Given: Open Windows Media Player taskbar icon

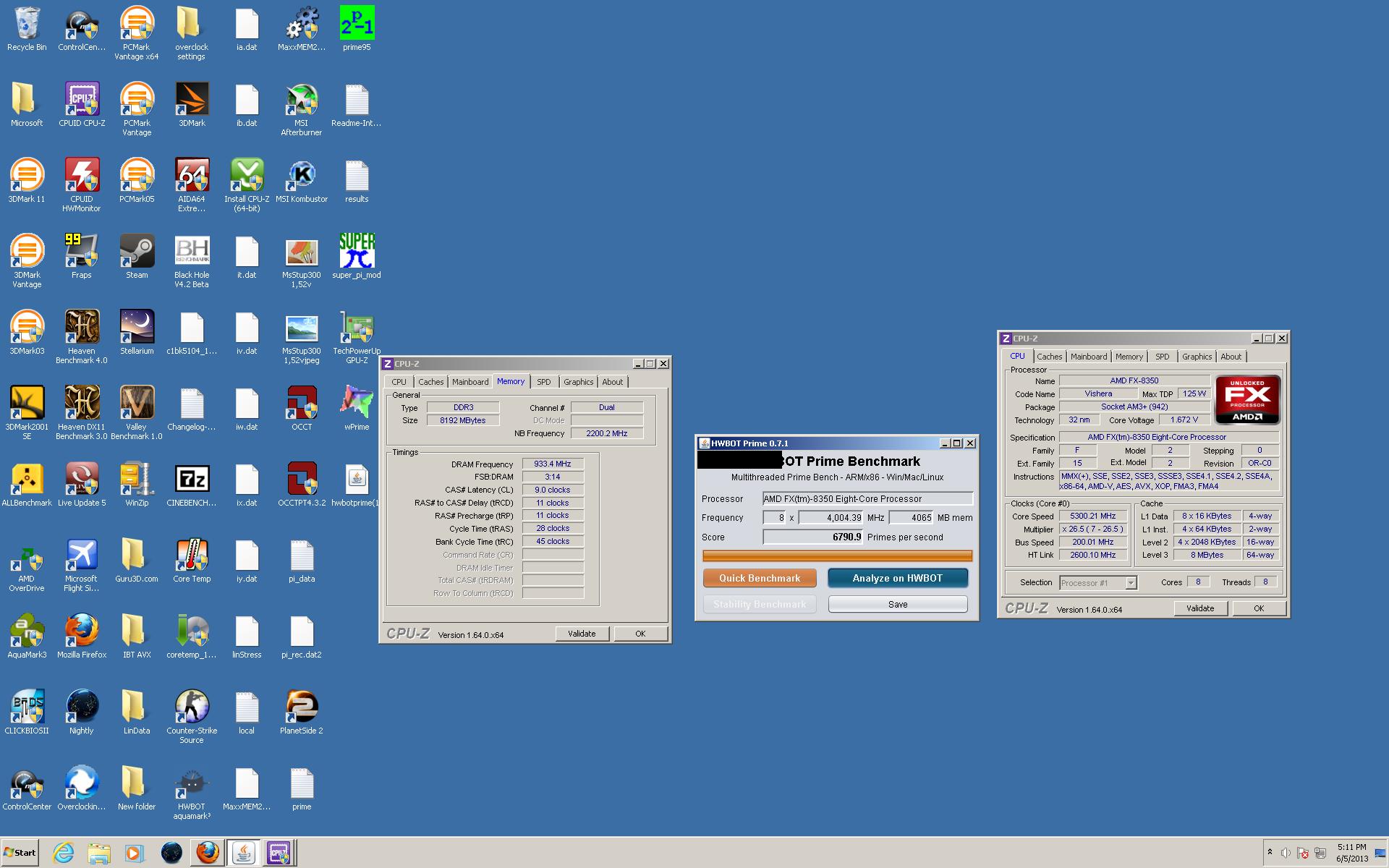Looking at the screenshot, I should (x=135, y=853).
